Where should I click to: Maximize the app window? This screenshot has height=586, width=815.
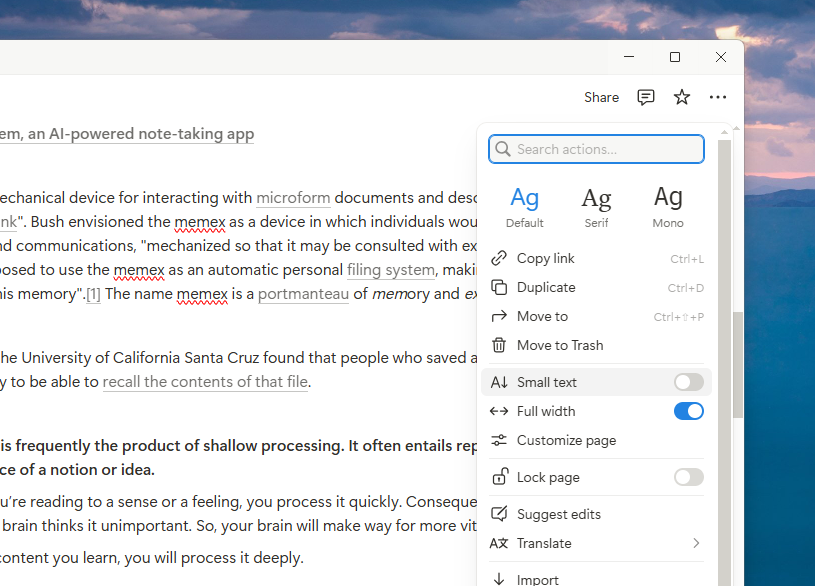(675, 57)
